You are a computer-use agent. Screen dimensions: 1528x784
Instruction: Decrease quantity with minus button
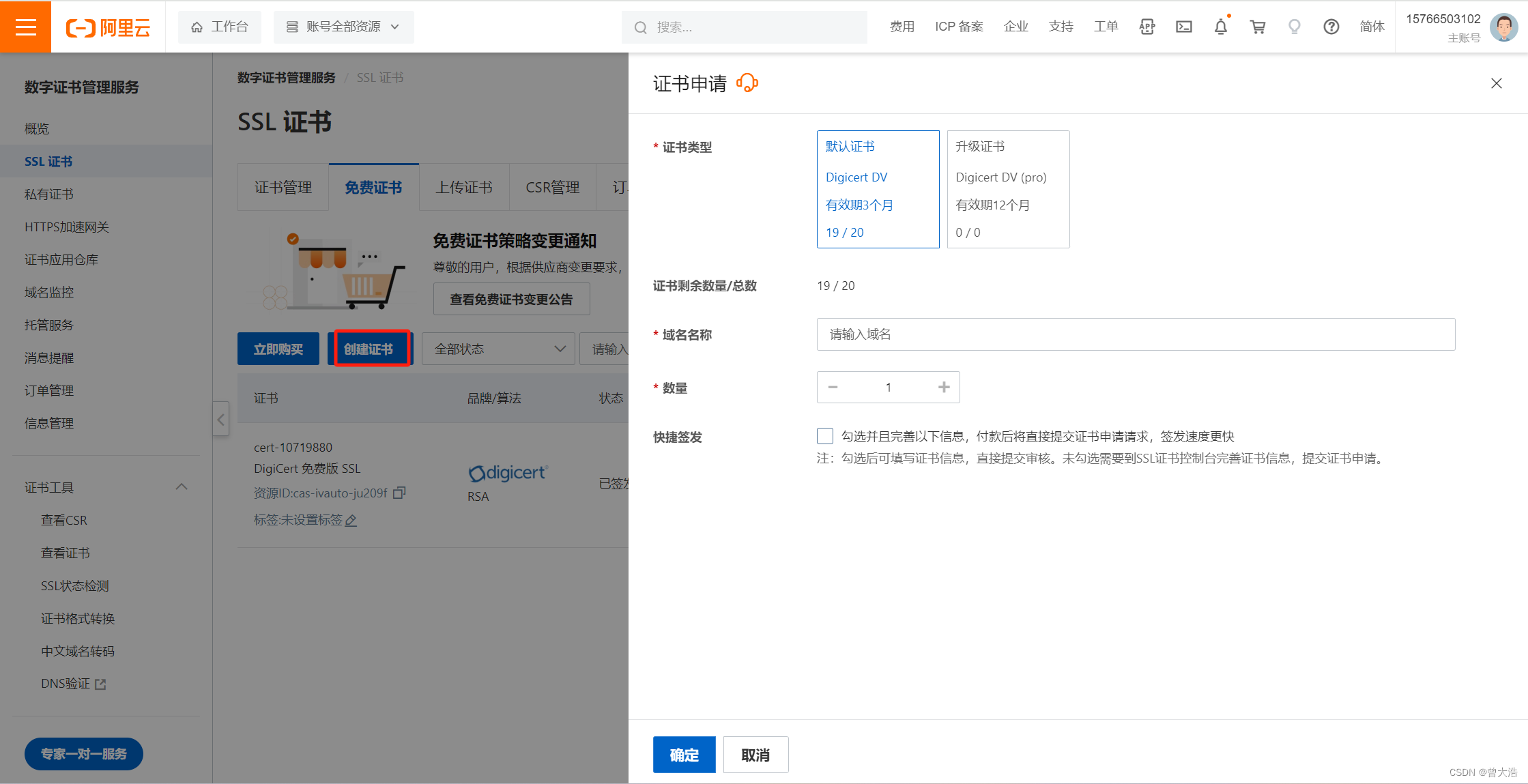click(833, 388)
